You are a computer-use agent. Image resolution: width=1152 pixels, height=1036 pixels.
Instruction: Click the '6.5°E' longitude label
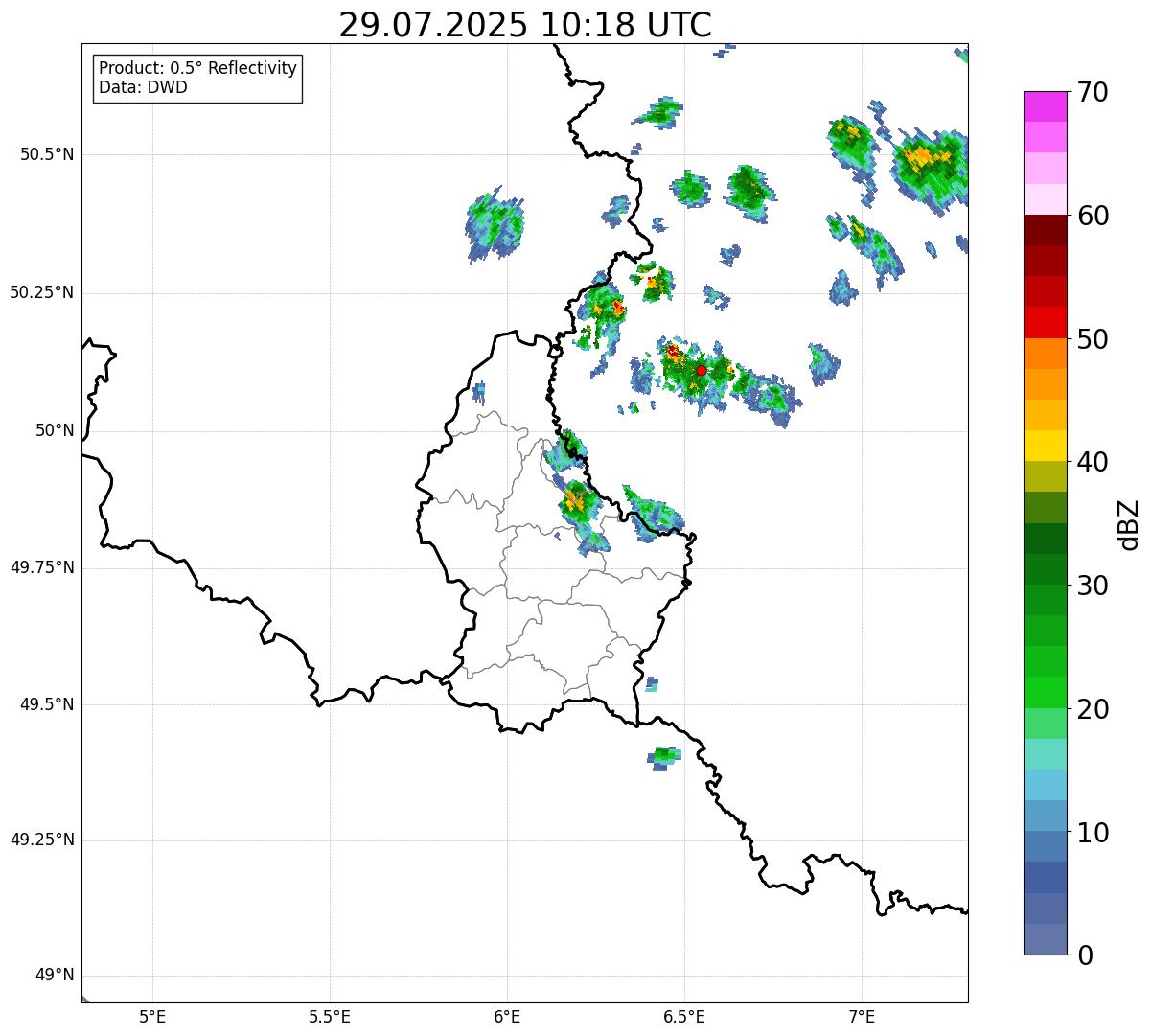pyautogui.click(x=684, y=1017)
